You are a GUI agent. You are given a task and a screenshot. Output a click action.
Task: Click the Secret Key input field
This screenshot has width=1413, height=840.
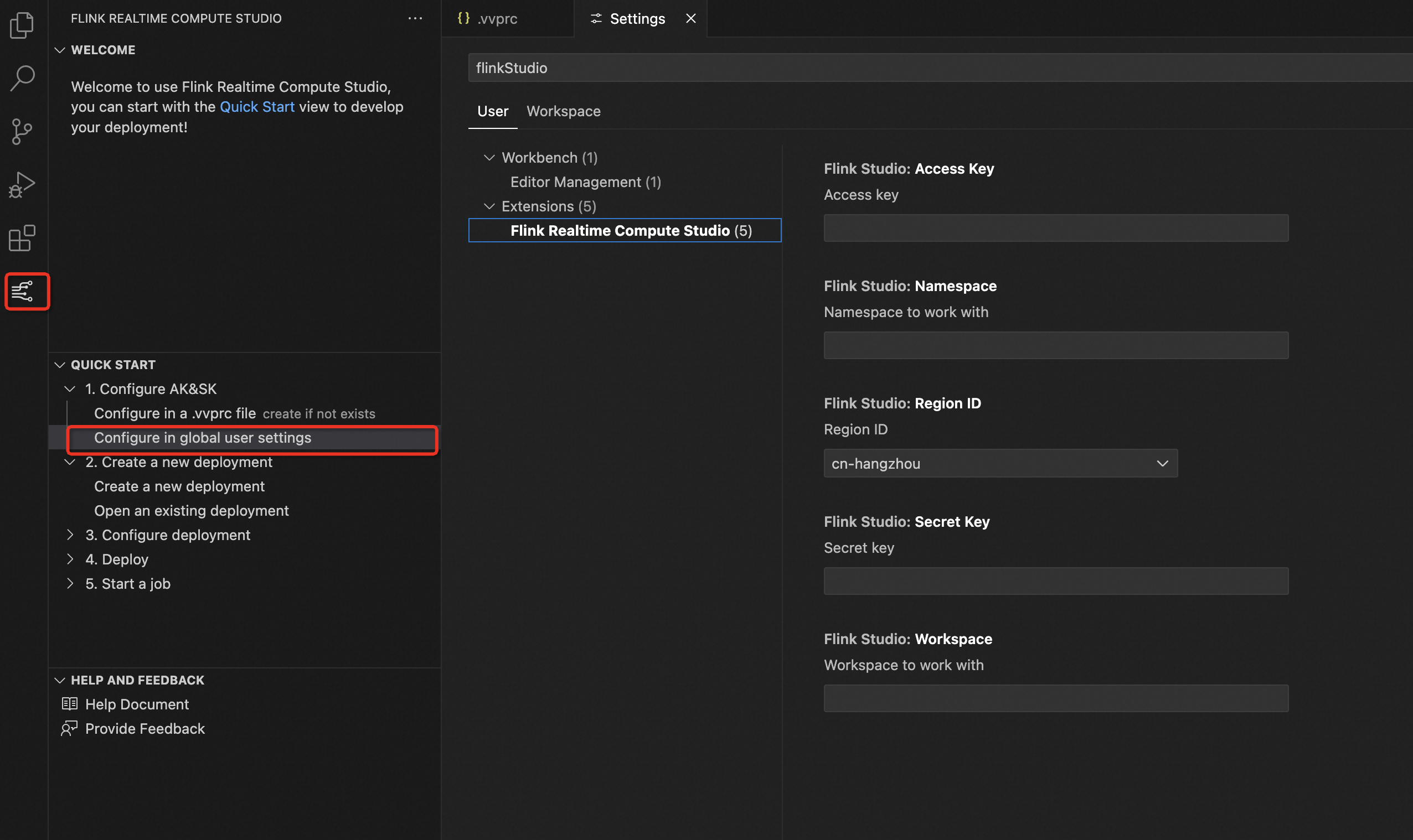[x=1056, y=581]
